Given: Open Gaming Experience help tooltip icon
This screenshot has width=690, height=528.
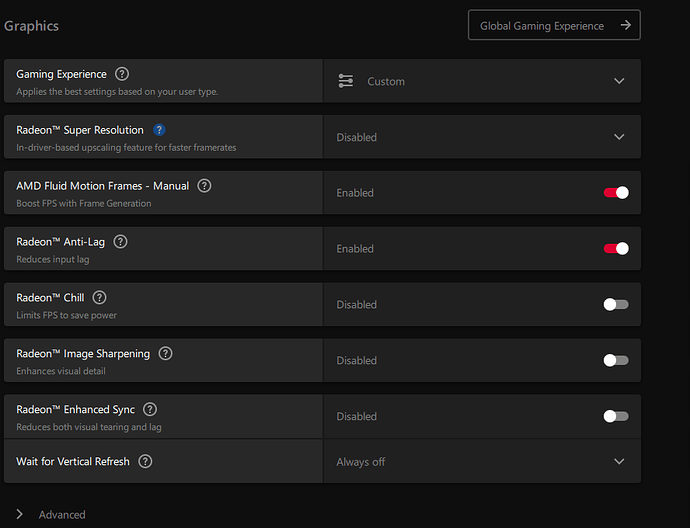Looking at the screenshot, I should pos(122,74).
